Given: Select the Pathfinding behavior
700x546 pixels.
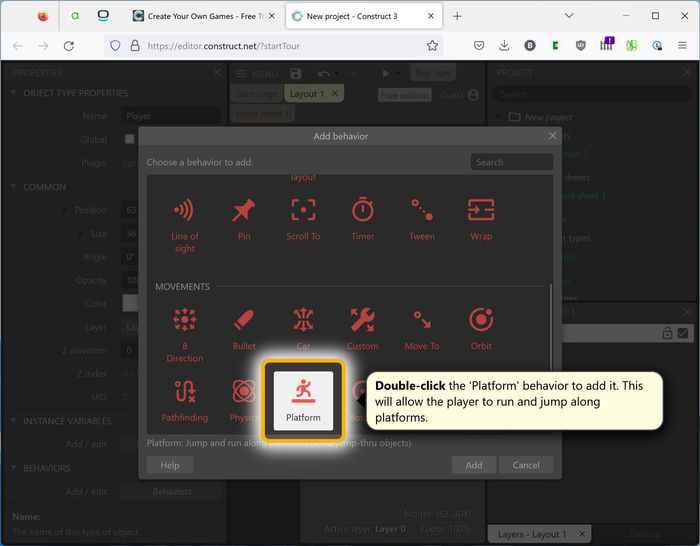Looking at the screenshot, I should [x=184, y=400].
